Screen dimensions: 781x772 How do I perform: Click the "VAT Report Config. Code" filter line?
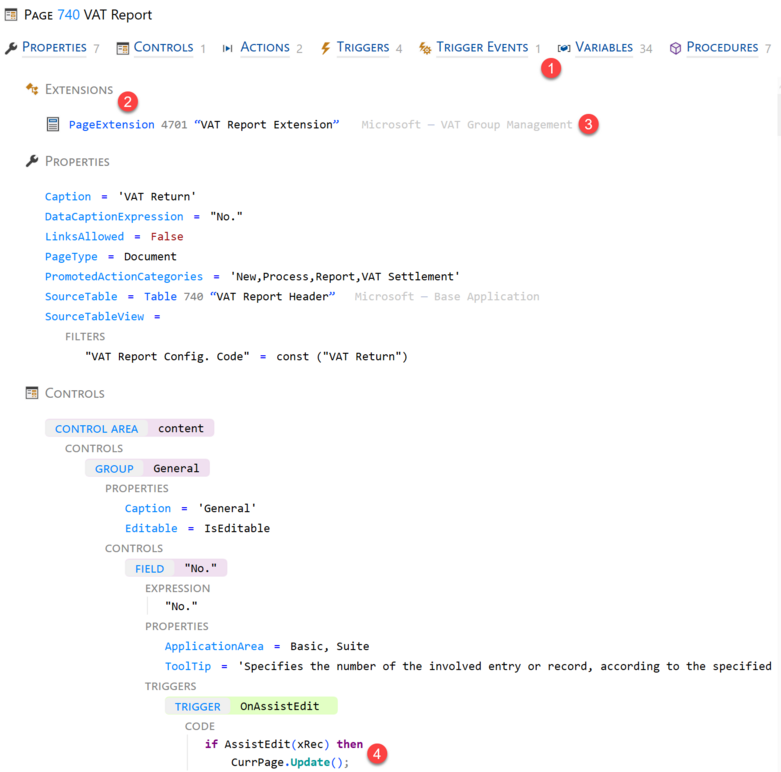[x=247, y=357]
